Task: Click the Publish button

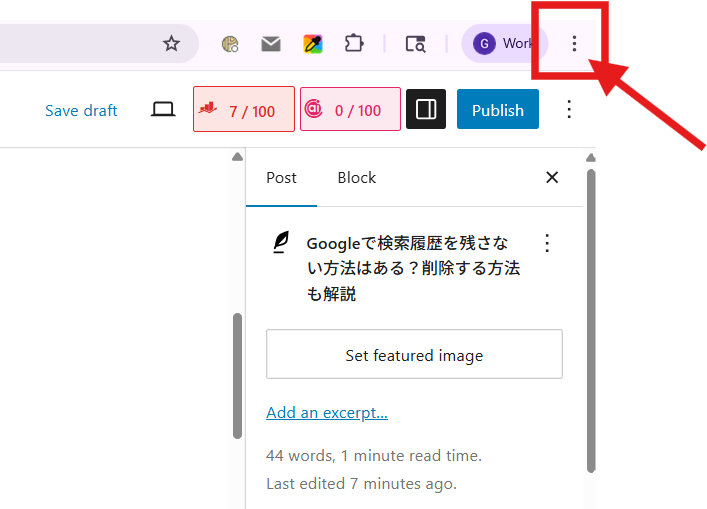Action: pos(498,109)
